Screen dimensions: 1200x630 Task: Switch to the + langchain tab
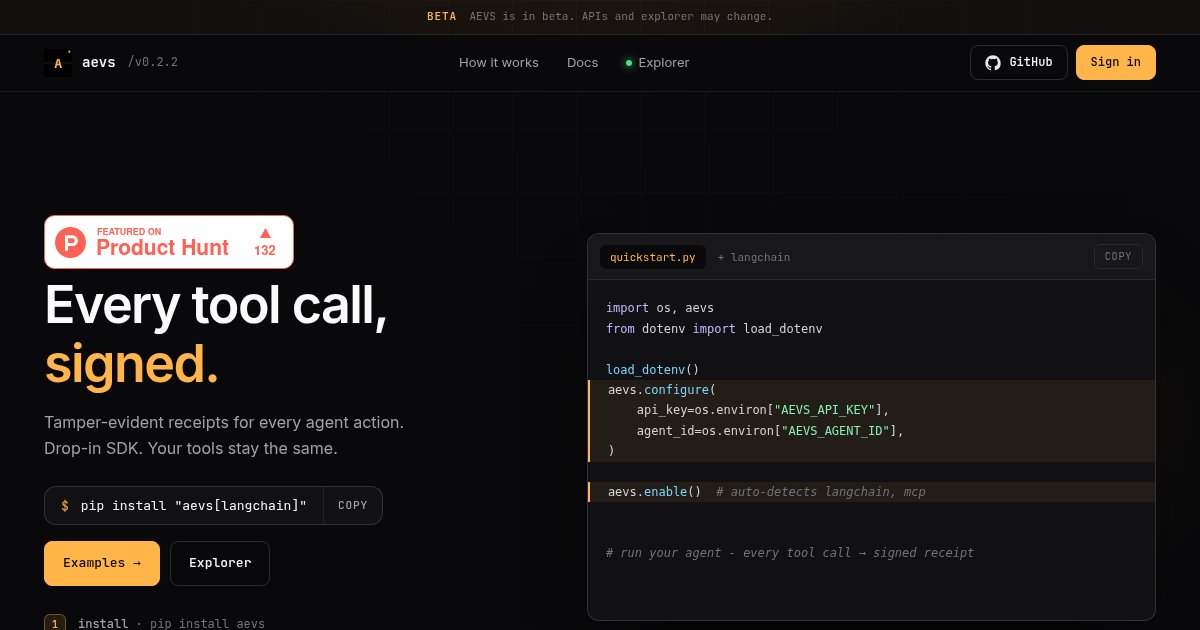click(x=754, y=257)
